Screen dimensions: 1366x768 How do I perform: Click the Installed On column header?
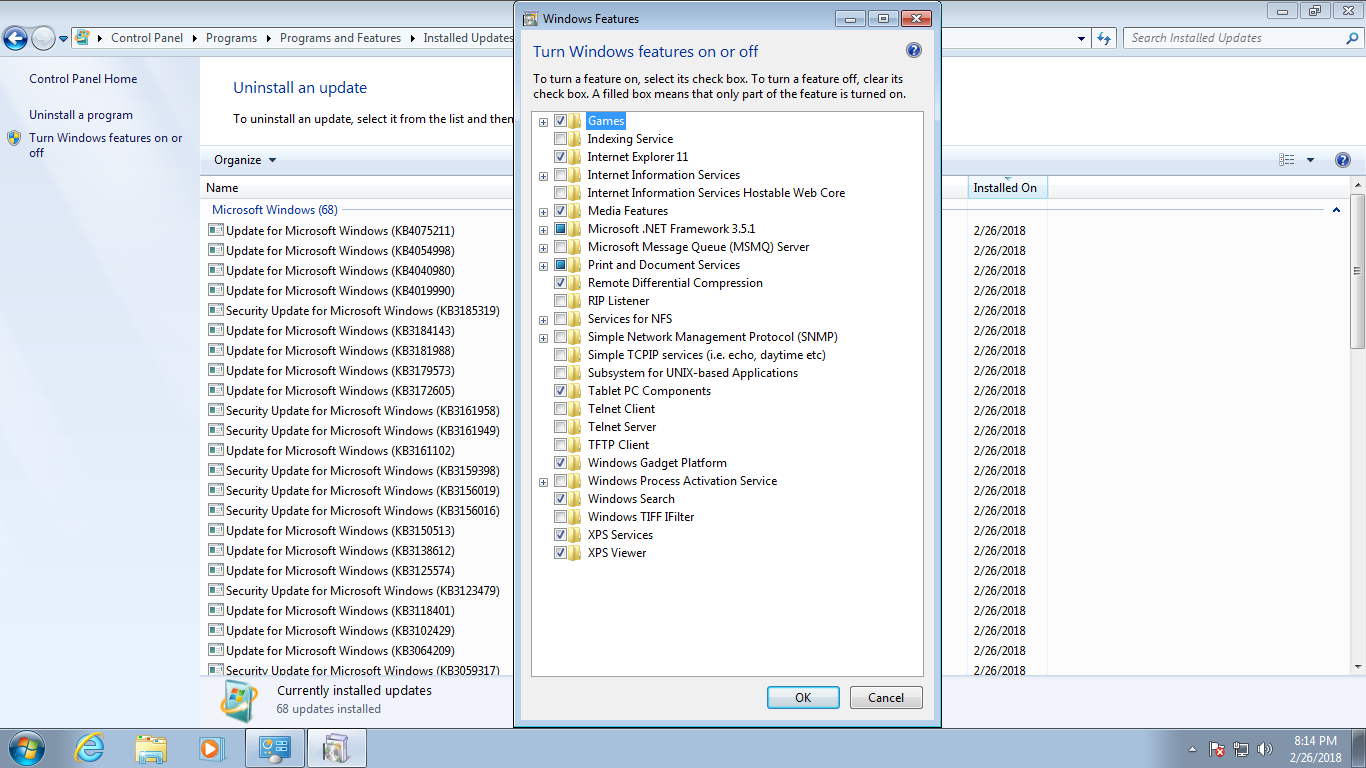1006,187
